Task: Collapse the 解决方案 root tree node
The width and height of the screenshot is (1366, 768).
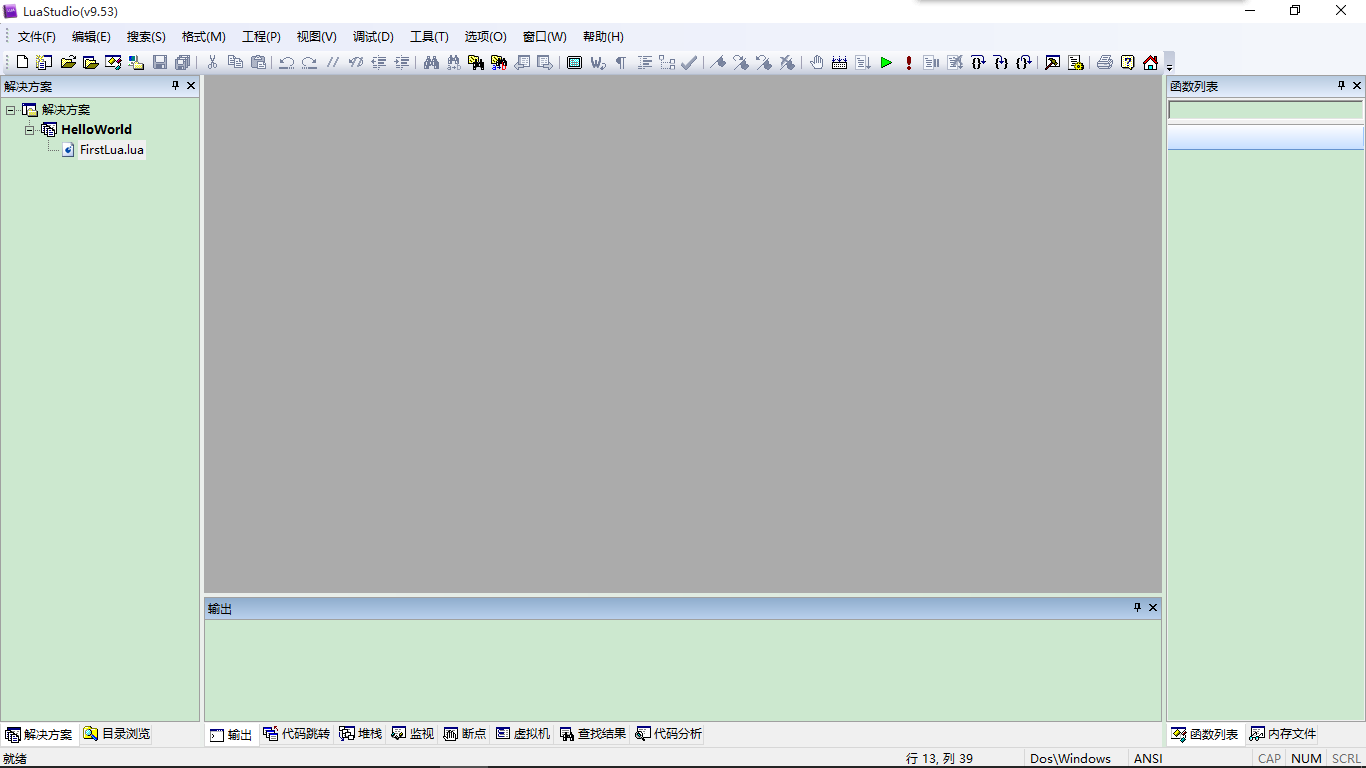Action: coord(11,110)
